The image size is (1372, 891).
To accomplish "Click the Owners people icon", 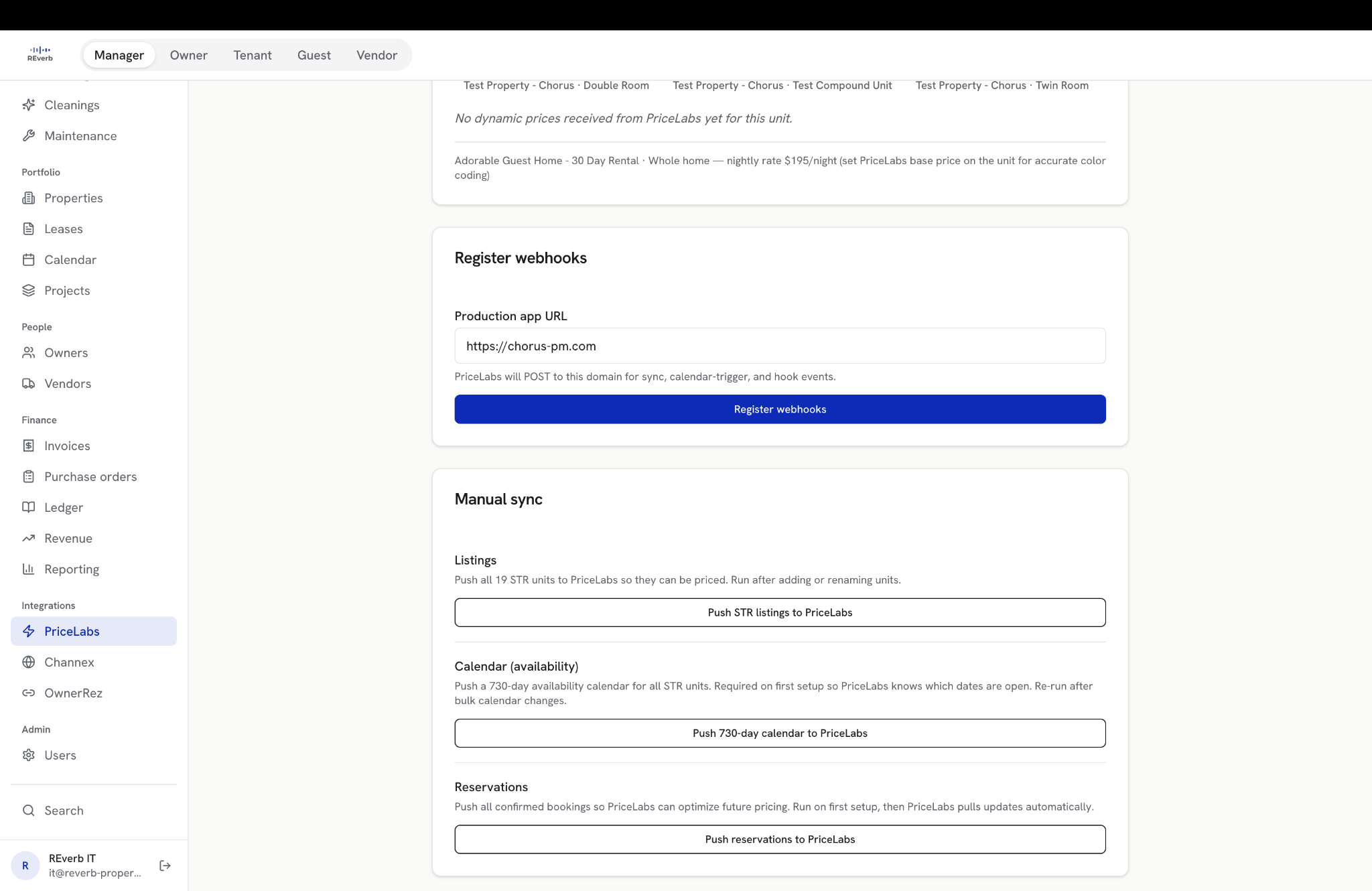I will click(28, 353).
